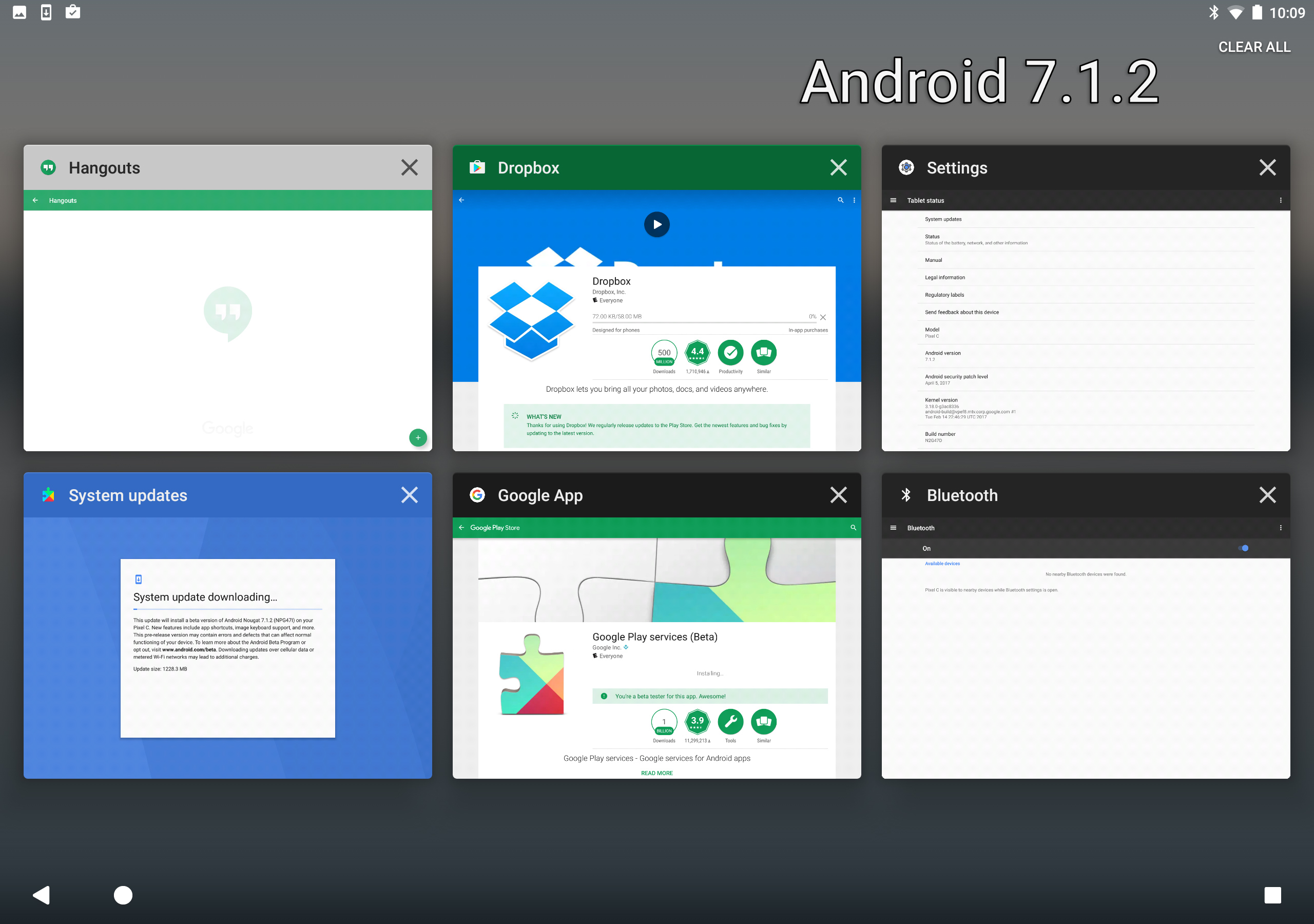Tap the Tools category icon on Play services listing
Viewport: 1314px width, 924px height.
point(731,723)
